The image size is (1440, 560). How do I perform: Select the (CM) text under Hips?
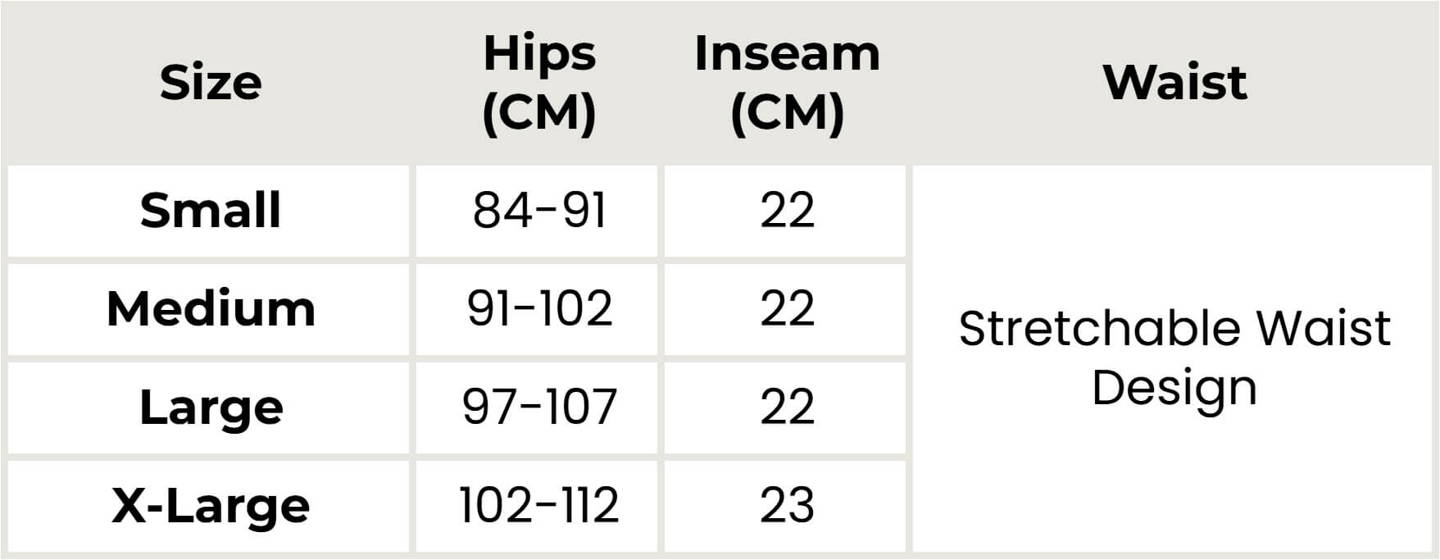(539, 116)
